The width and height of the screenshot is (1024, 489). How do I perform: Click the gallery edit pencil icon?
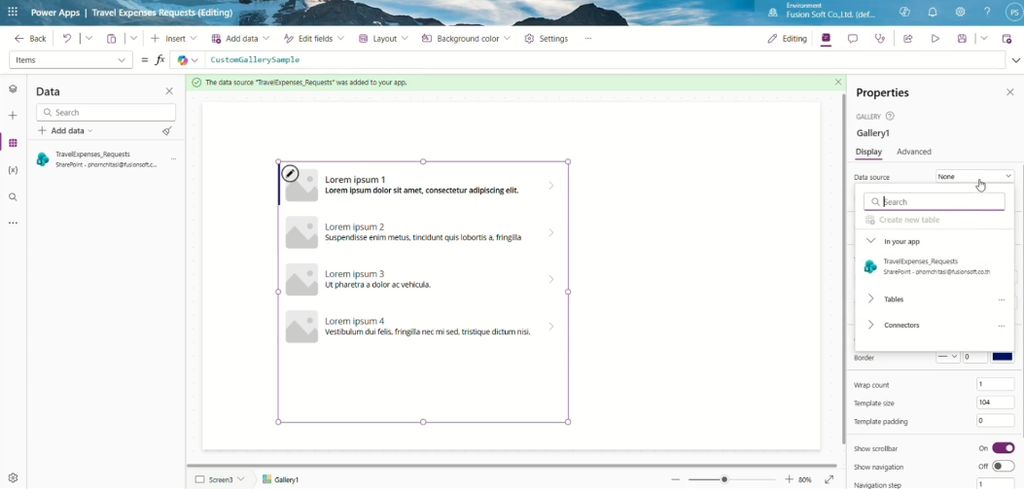click(290, 174)
